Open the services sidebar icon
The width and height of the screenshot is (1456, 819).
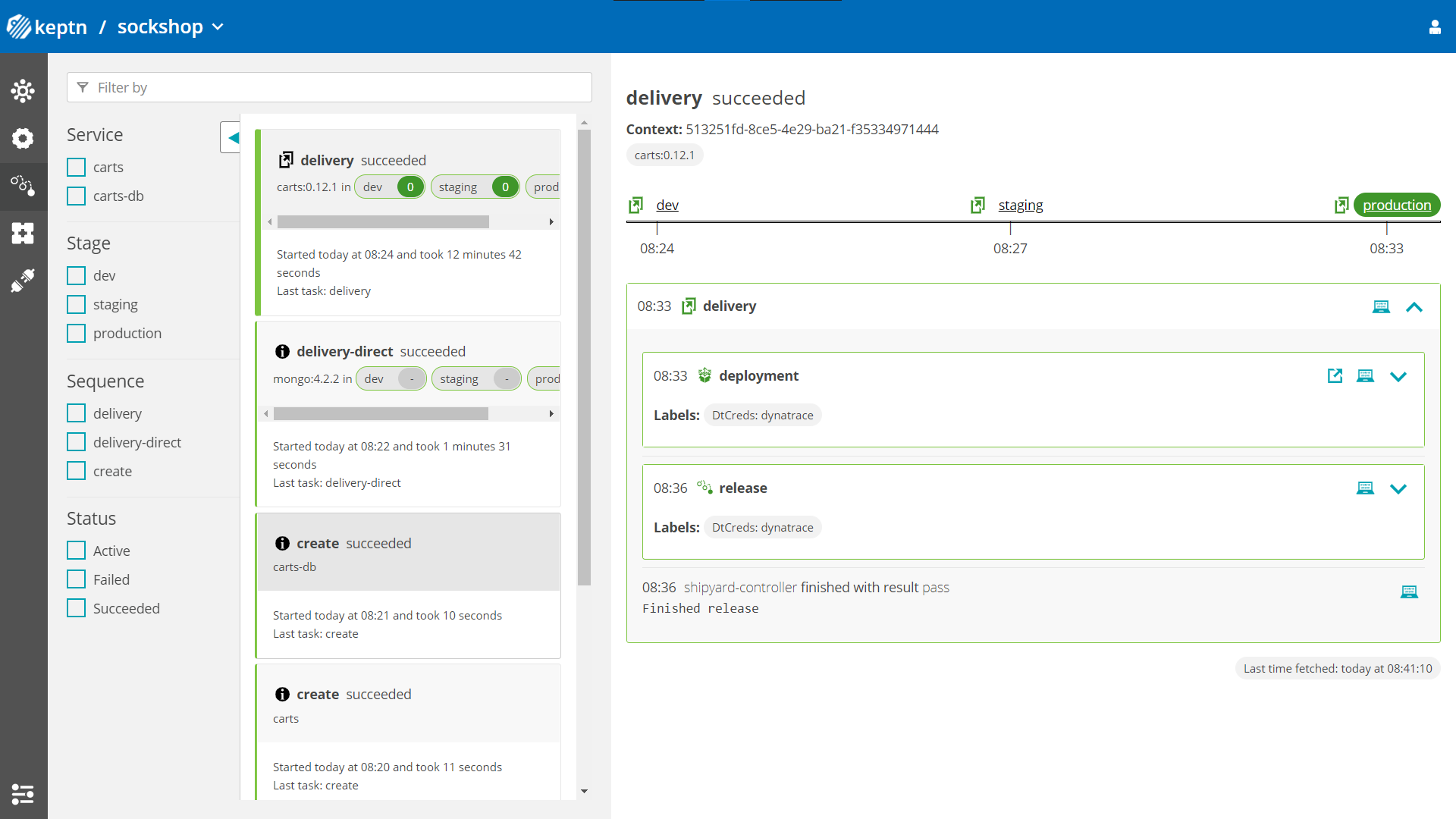tap(23, 138)
